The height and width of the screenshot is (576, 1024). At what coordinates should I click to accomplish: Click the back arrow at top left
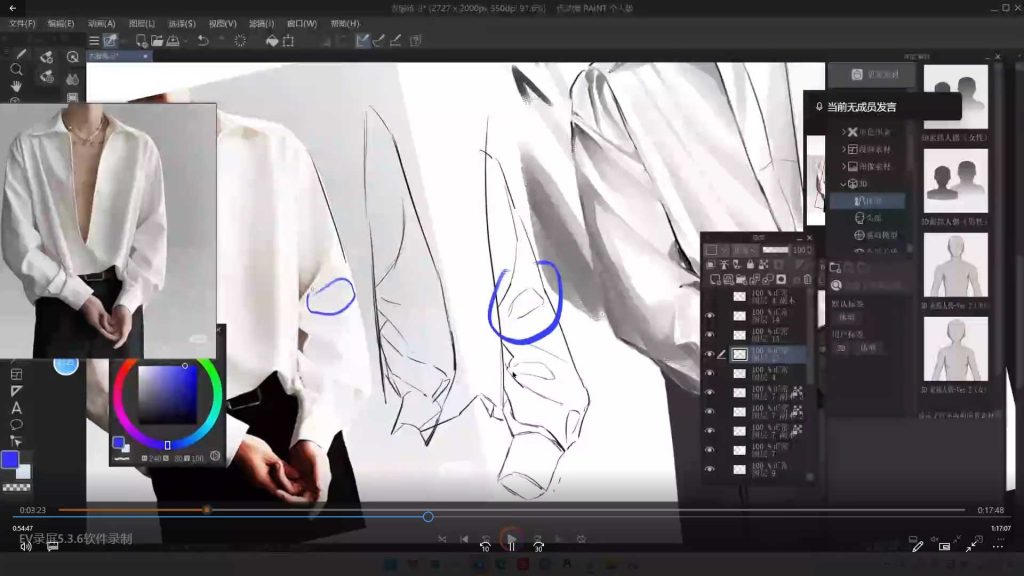12,8
